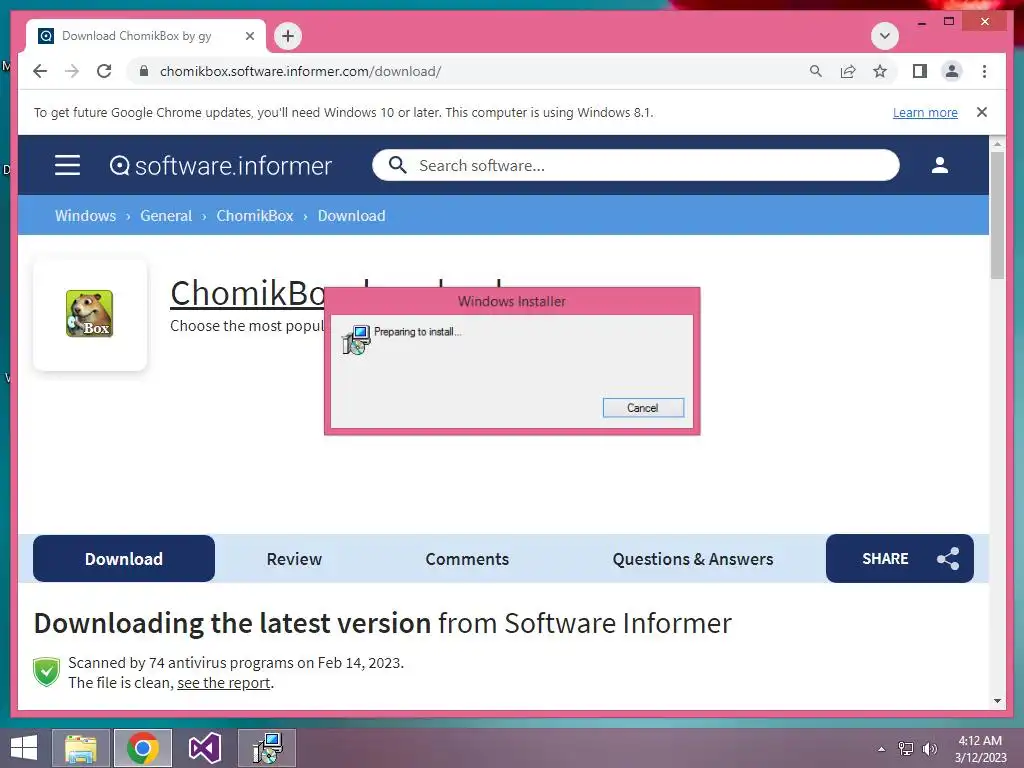Click the installer icon in the Windows Installer dialog
Screen dimensions: 1024x768
[x=356, y=340]
